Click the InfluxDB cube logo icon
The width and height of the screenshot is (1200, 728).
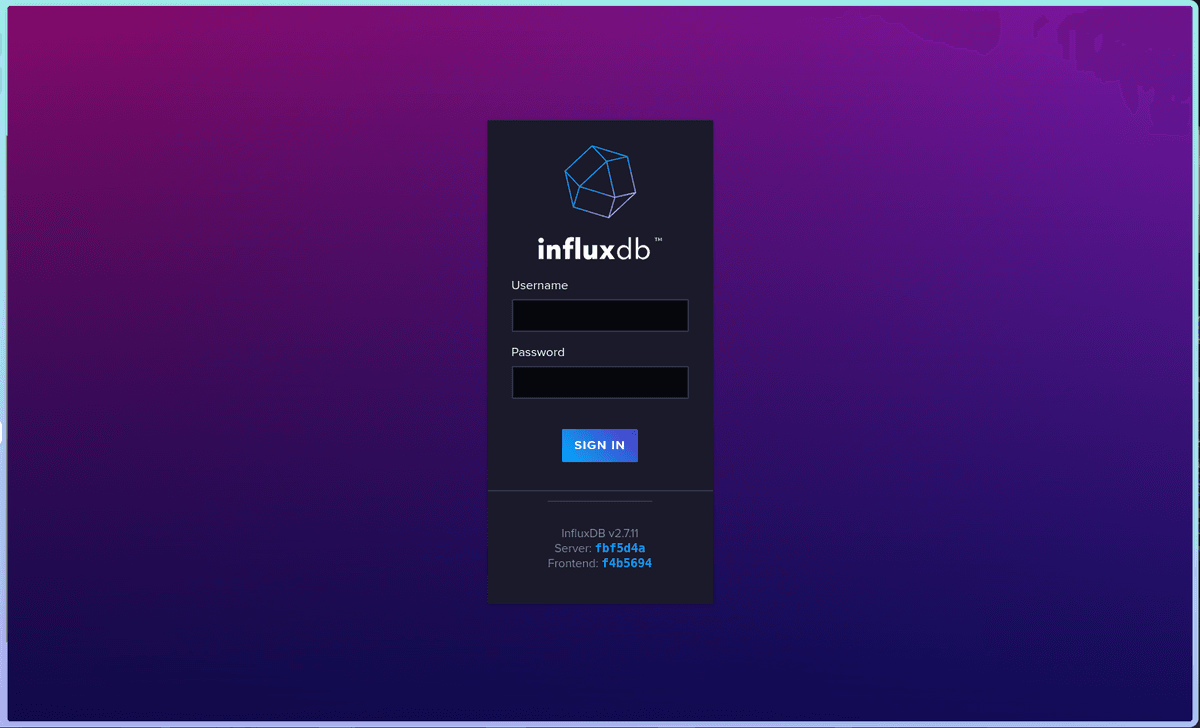pos(600,180)
